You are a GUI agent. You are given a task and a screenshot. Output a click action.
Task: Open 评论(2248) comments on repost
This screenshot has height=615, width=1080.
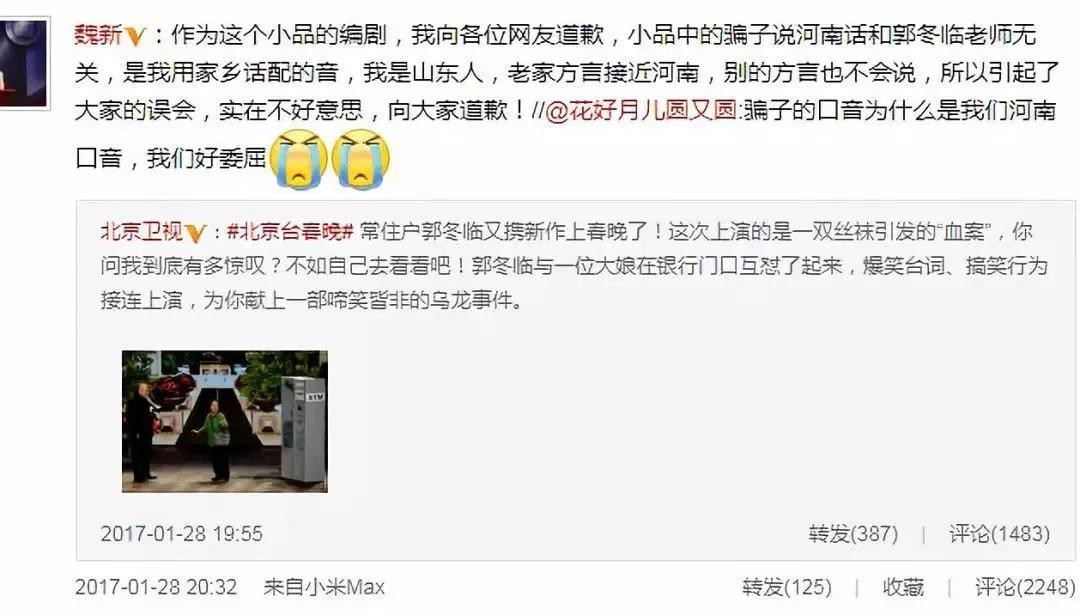(1025, 587)
